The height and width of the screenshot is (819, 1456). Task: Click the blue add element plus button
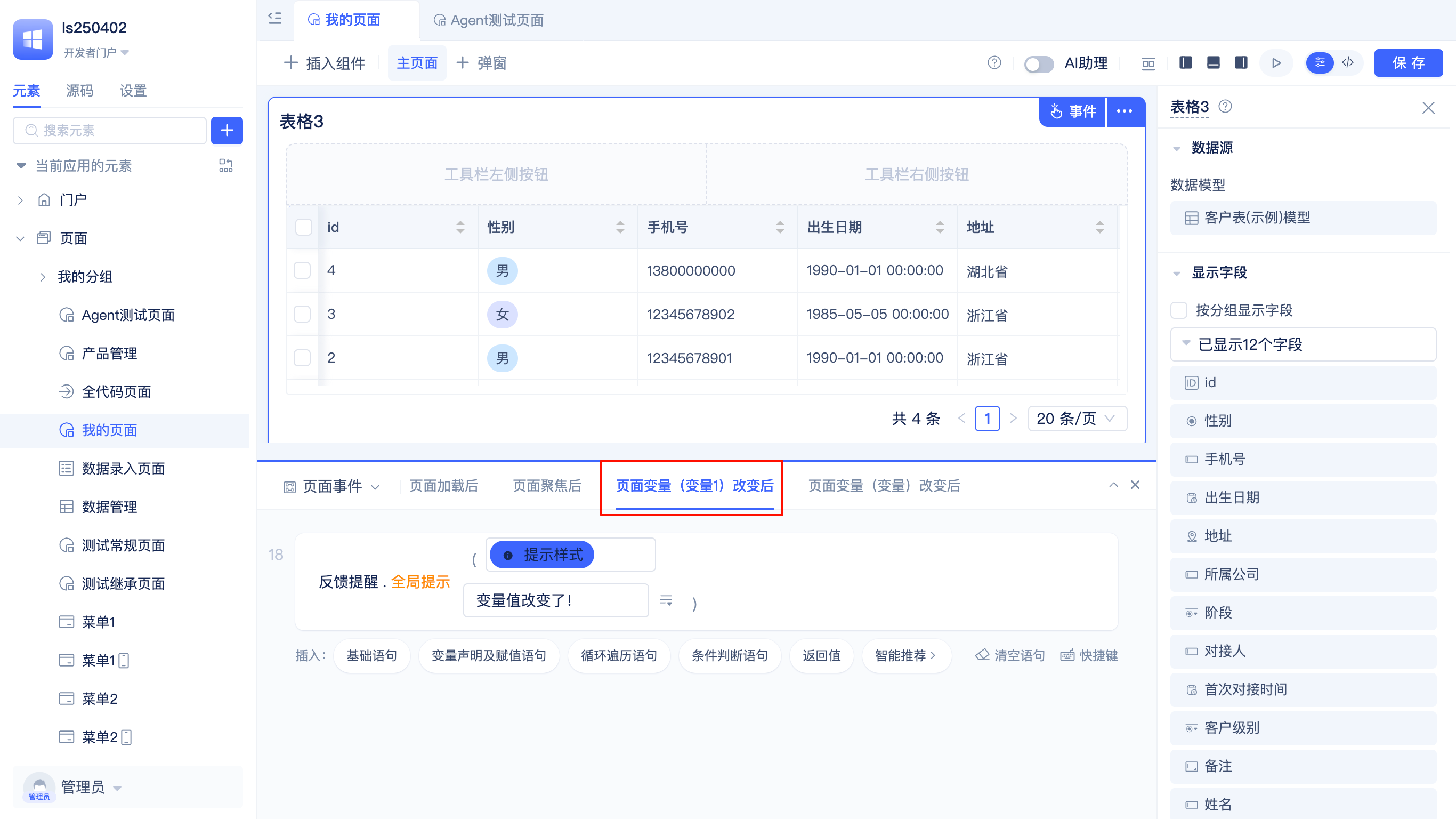227,131
